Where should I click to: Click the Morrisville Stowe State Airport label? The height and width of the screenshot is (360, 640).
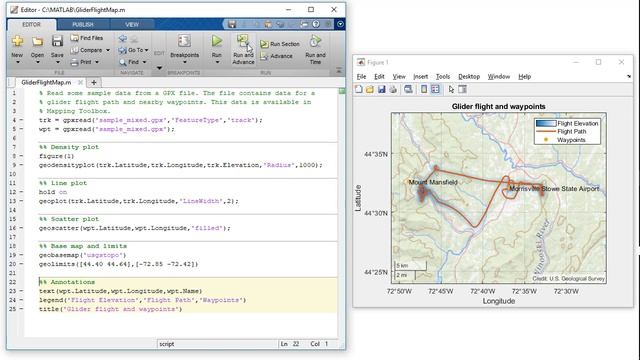coord(554,189)
